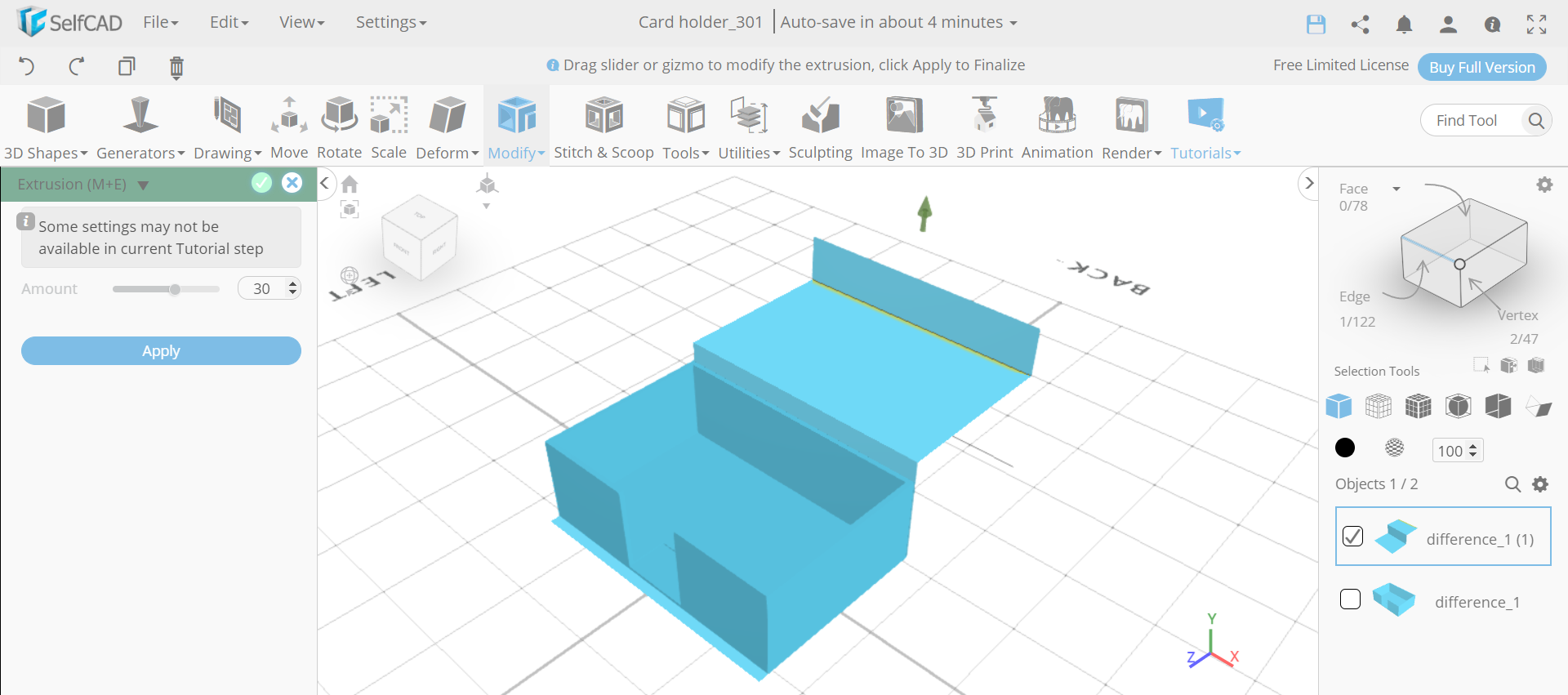
Task: Open the Deform dropdown
Action: tap(448, 128)
